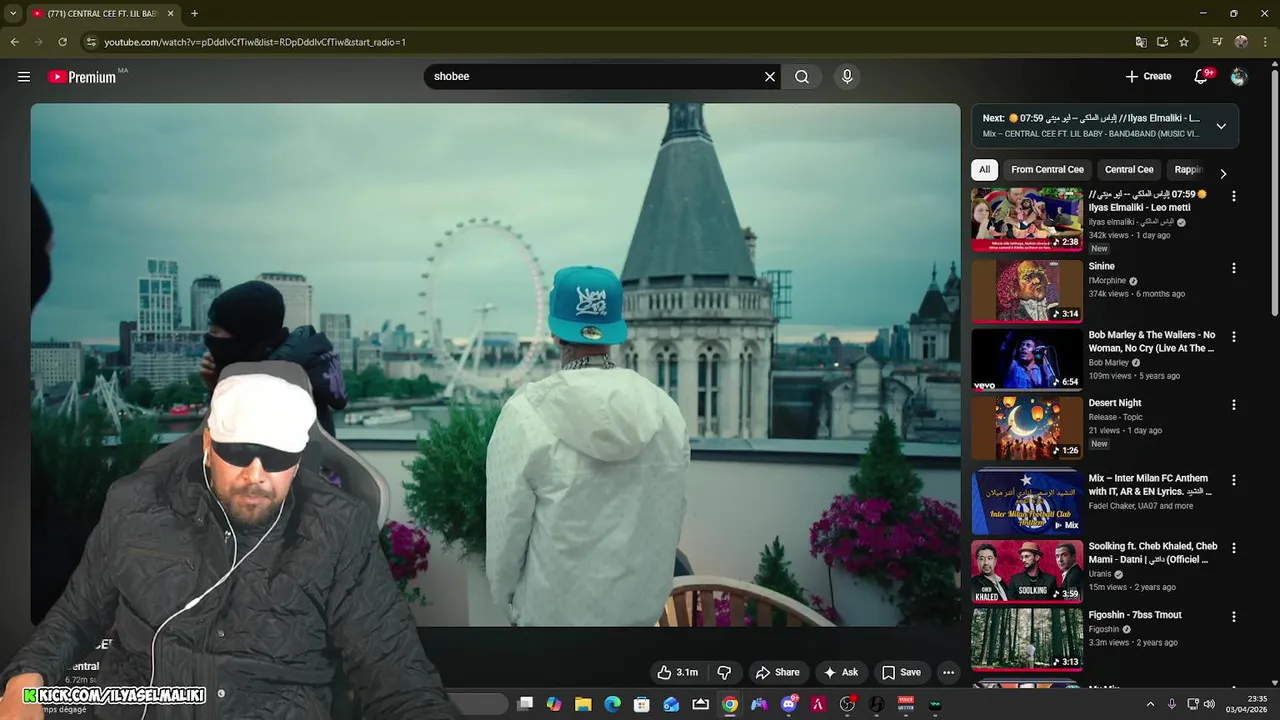Open YouTube account avatar menu
Viewport: 1280px width, 720px height.
1239,76
